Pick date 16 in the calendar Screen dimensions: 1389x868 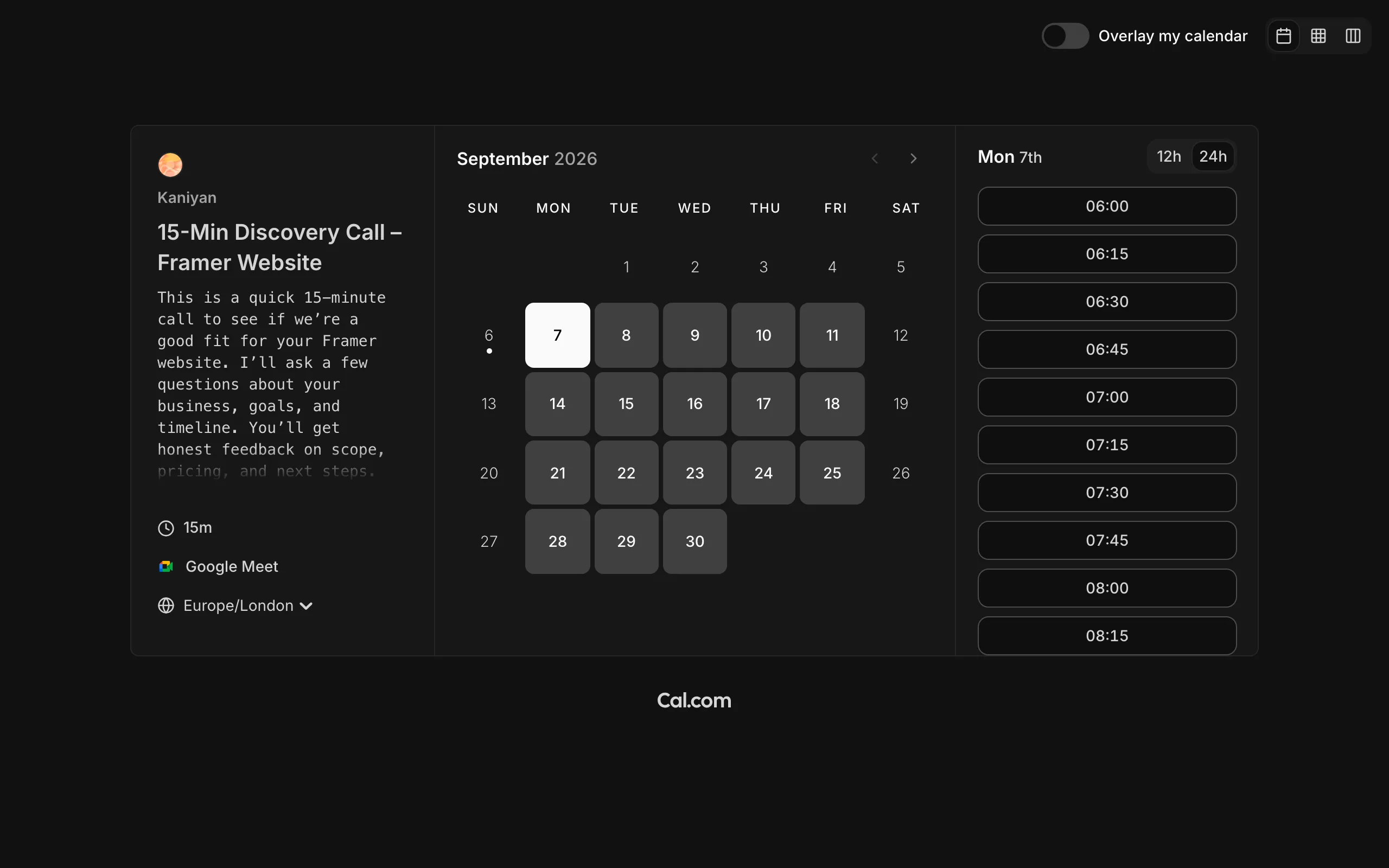pos(694,404)
